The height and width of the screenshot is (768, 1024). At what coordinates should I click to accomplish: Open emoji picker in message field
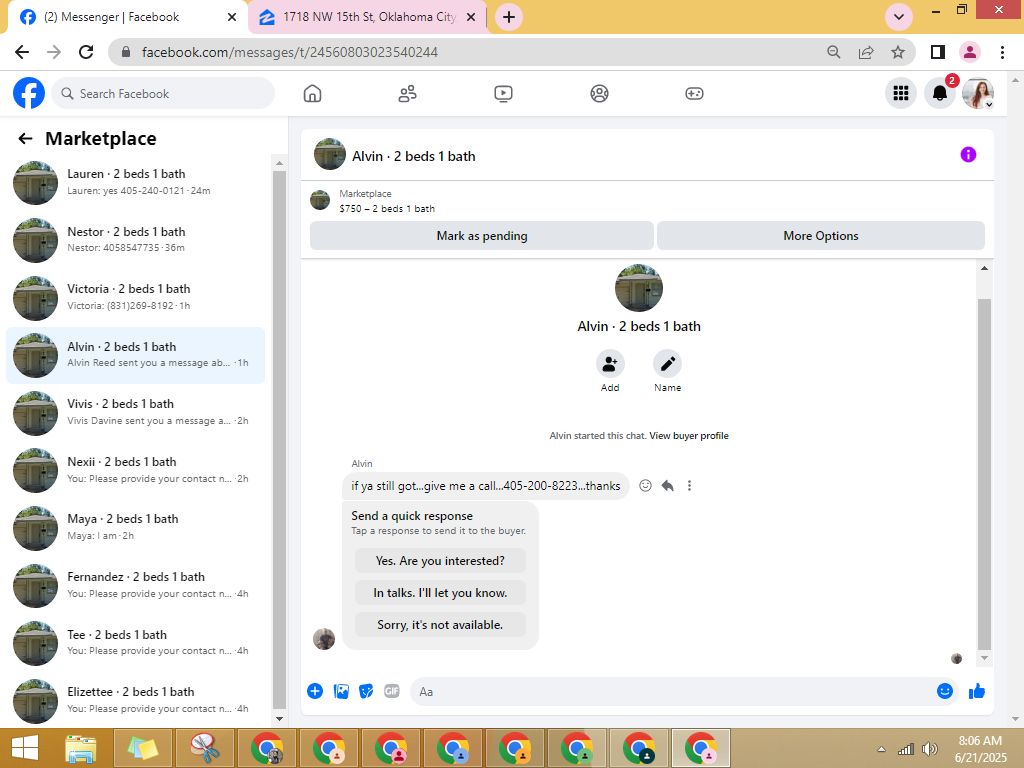pyautogui.click(x=944, y=691)
